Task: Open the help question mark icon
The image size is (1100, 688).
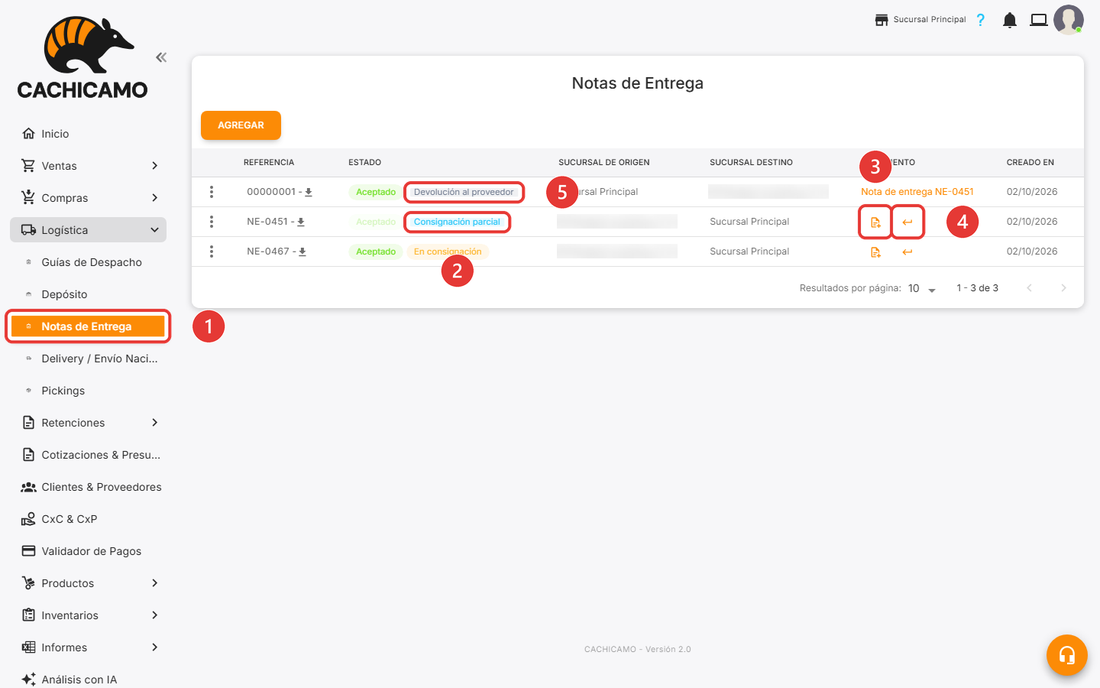Action: 981,20
